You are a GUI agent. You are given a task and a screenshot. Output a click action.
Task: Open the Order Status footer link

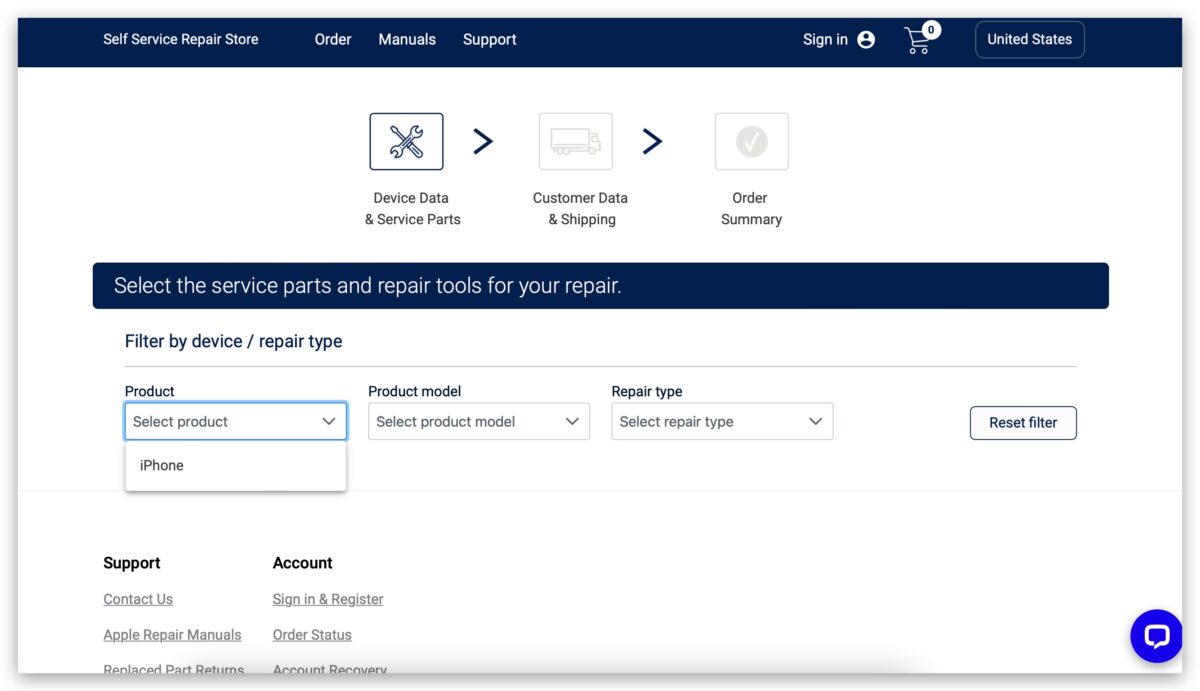[x=312, y=635]
